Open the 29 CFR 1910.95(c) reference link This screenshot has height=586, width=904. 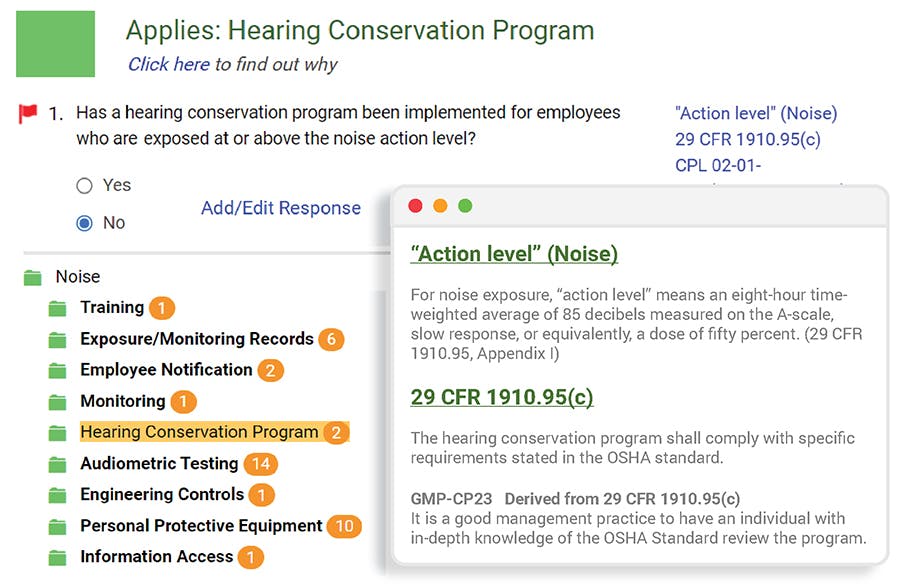point(747,140)
